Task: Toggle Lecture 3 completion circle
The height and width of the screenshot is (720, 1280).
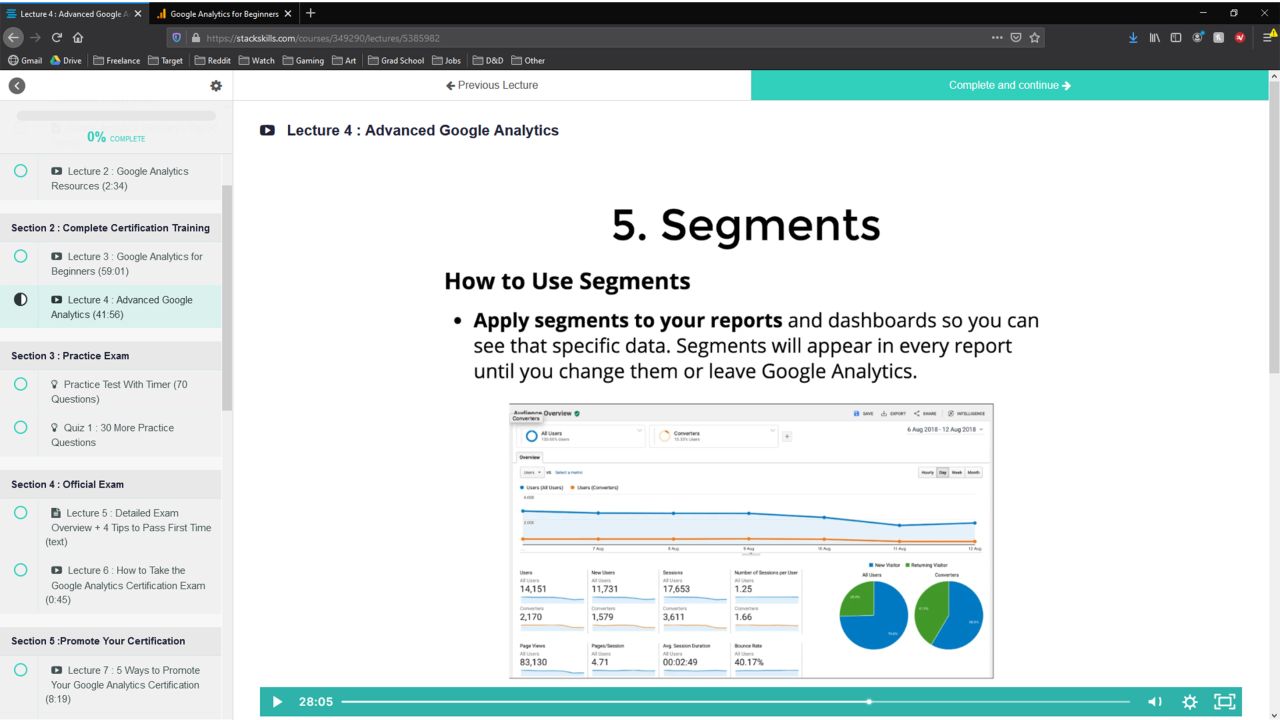Action: point(20,256)
